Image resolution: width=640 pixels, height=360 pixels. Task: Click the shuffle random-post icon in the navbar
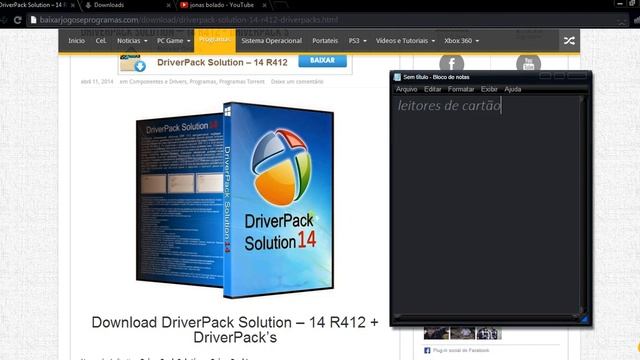(569, 41)
